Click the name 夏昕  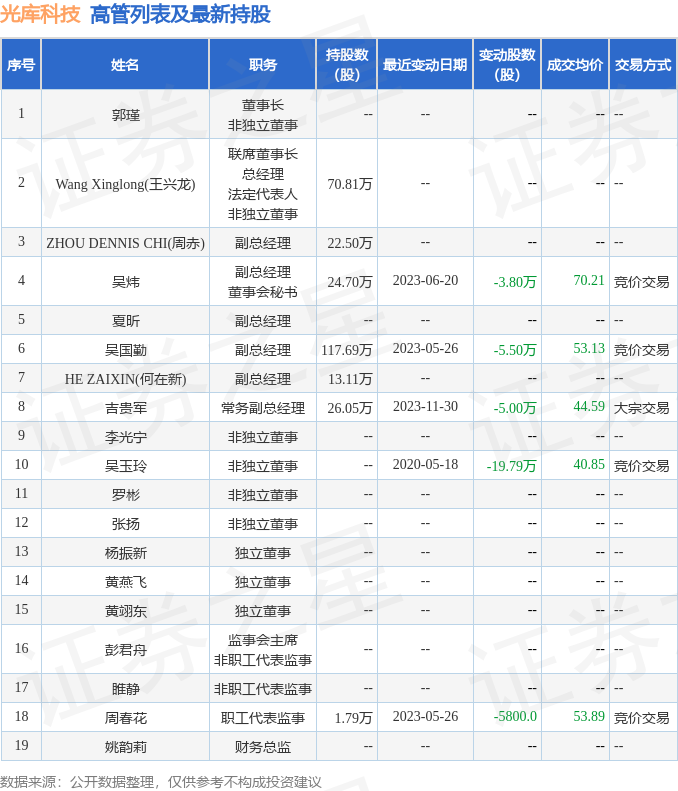pyautogui.click(x=126, y=320)
